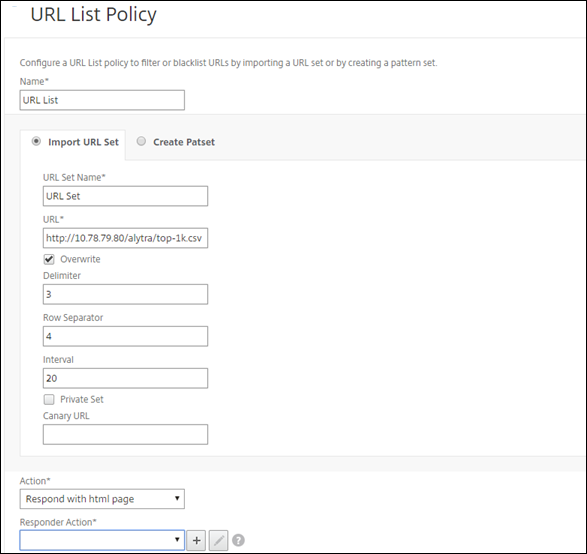Click the Private Set label text
The height and width of the screenshot is (554, 587).
pos(82,399)
